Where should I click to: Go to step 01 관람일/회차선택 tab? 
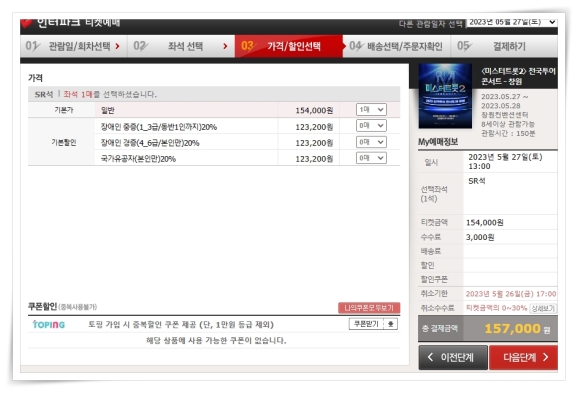(74, 46)
